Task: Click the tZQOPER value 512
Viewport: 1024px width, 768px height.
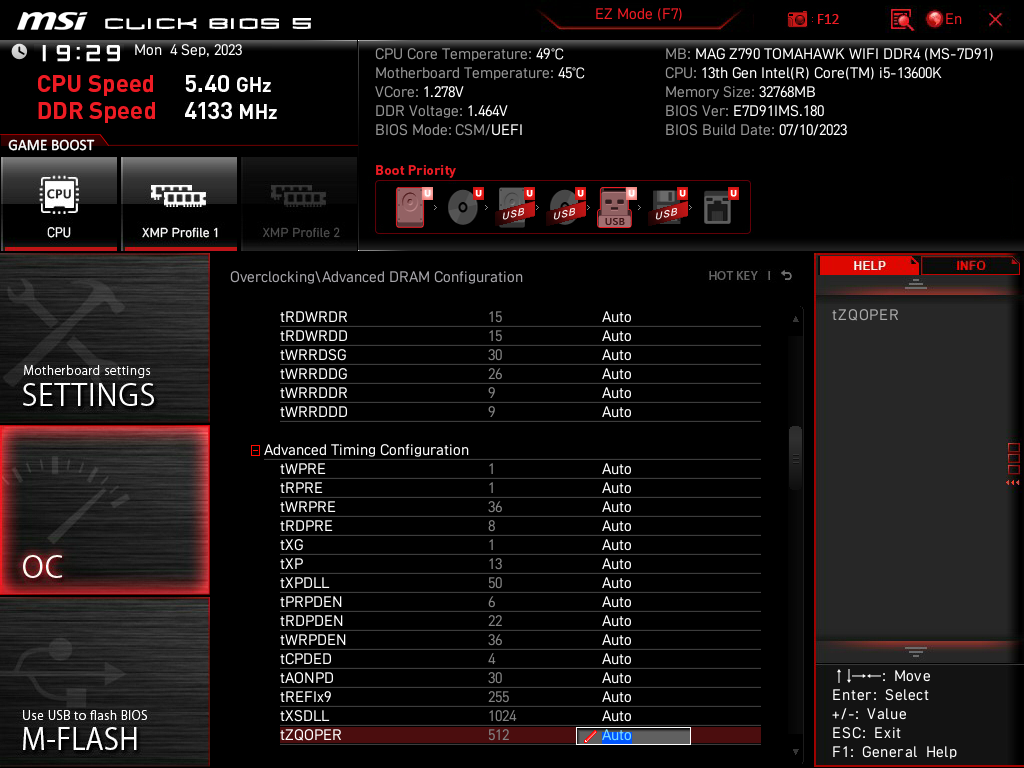Action: [498, 735]
